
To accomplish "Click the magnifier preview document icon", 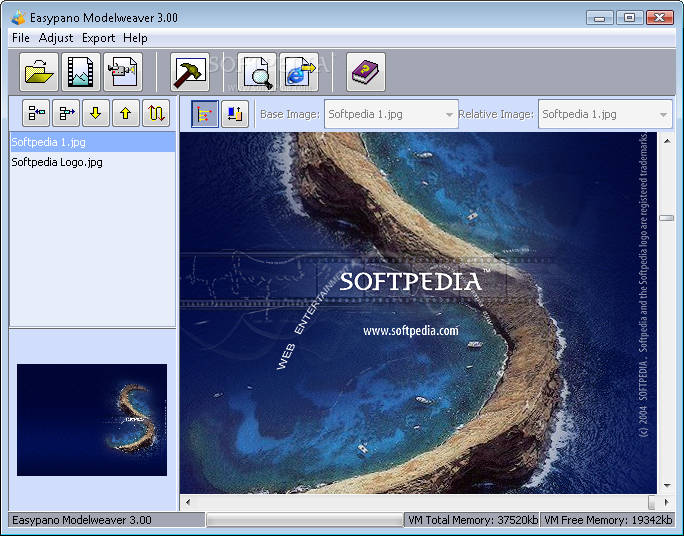I will [x=257, y=72].
